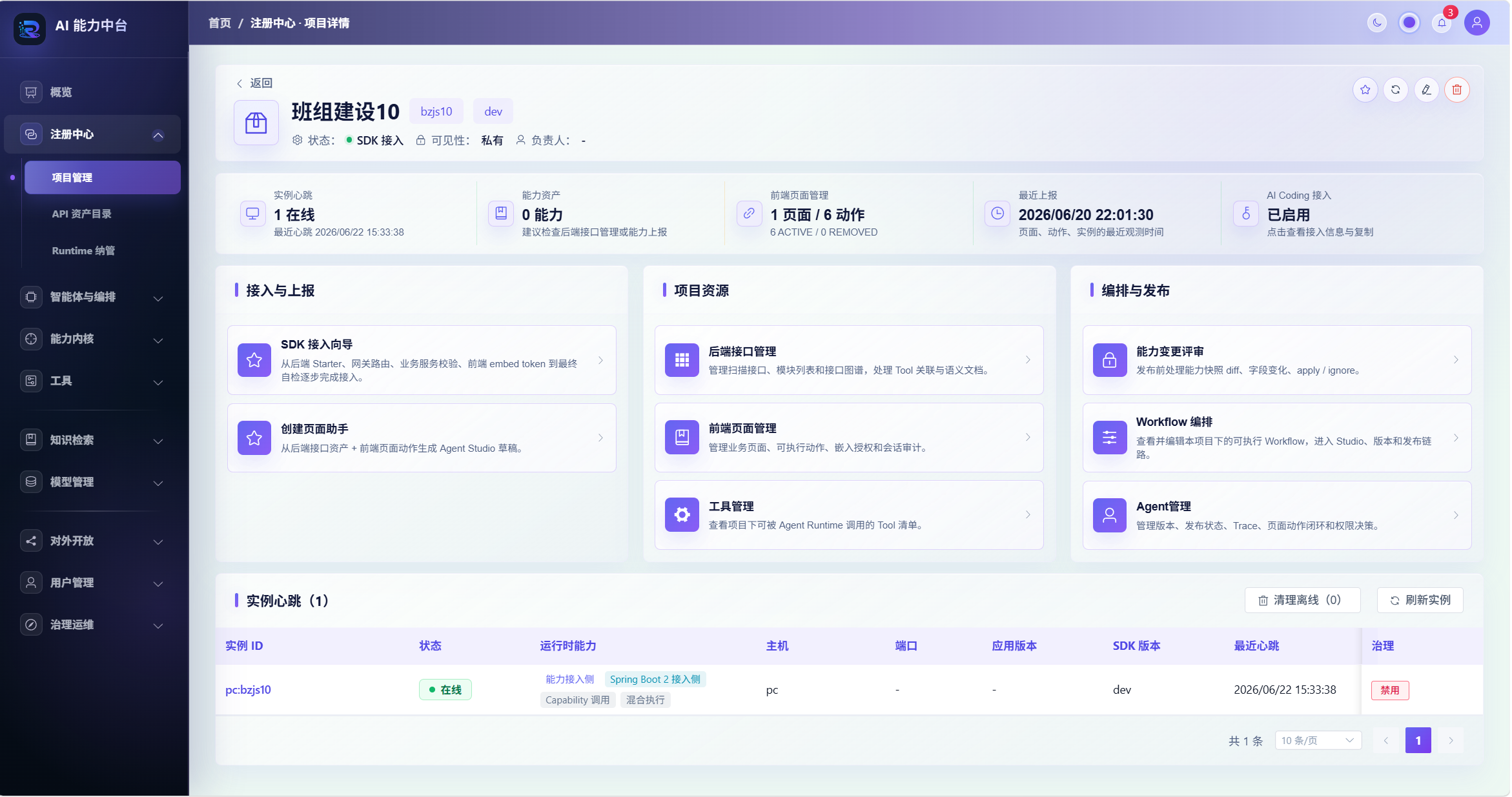The image size is (1512, 797).
Task: Click chevron on 工具管理 card
Action: tap(1028, 515)
